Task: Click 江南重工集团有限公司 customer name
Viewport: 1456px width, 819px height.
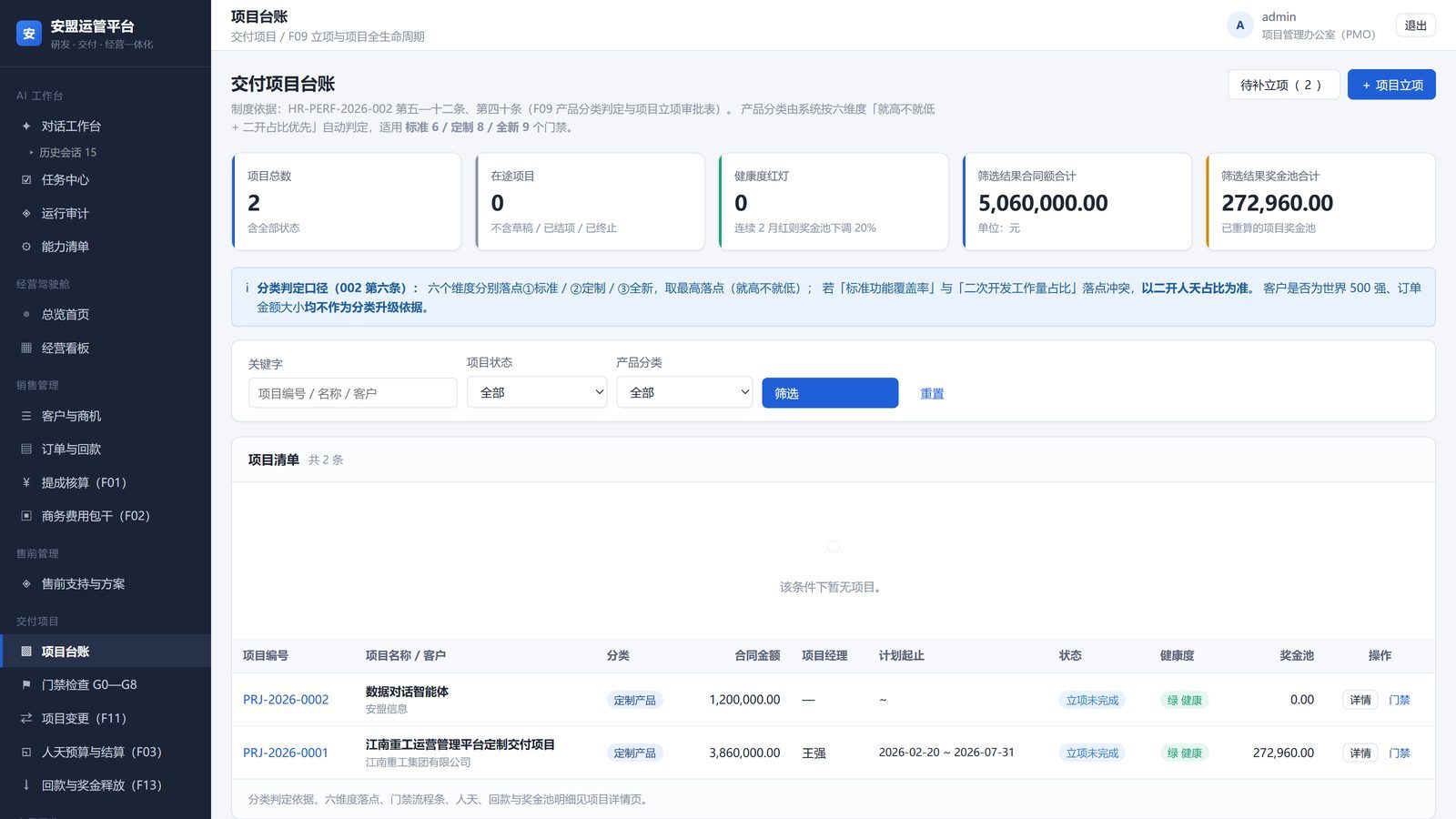Action: [x=418, y=763]
